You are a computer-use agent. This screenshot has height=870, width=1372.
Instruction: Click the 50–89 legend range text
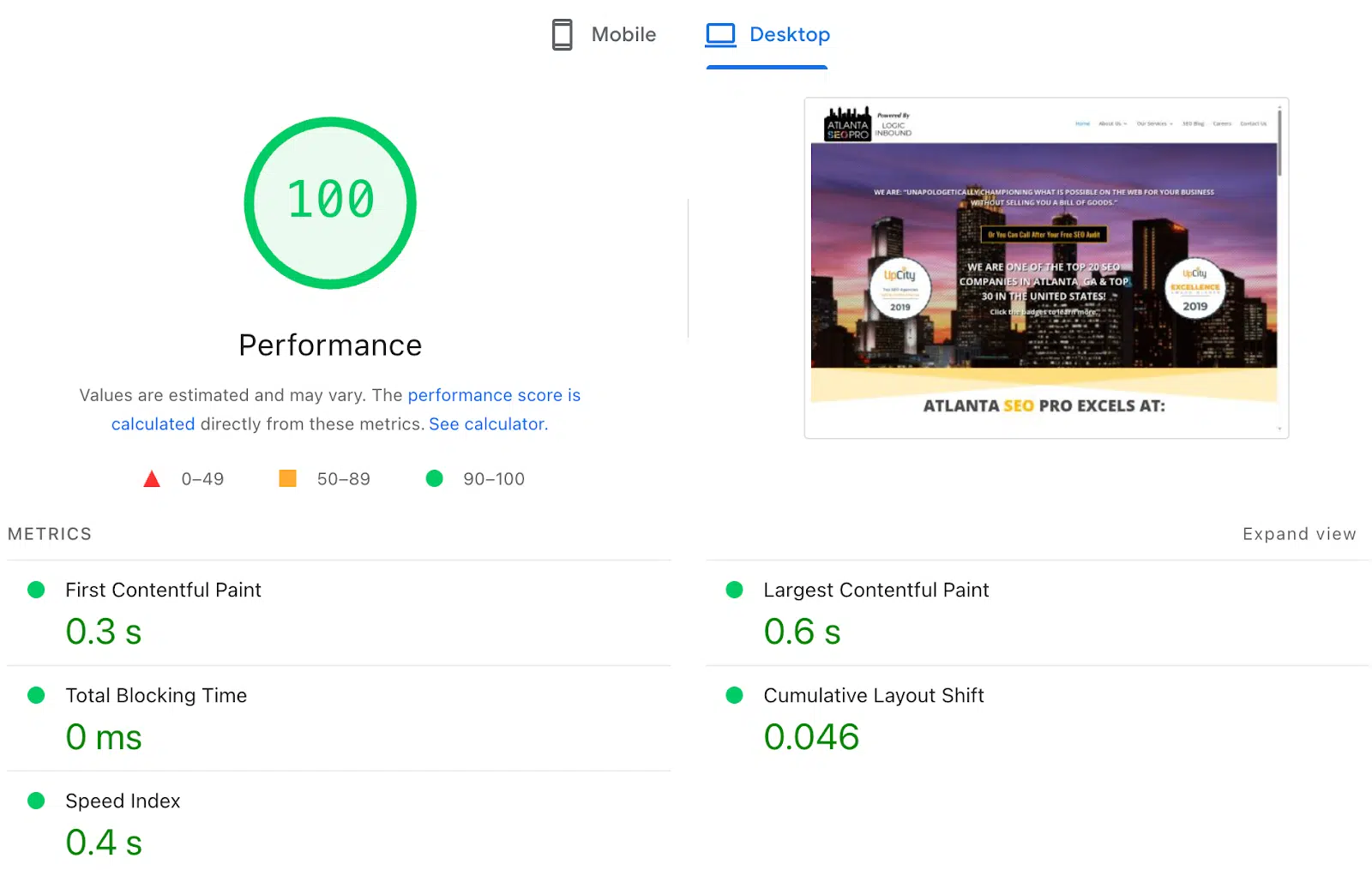tap(344, 479)
